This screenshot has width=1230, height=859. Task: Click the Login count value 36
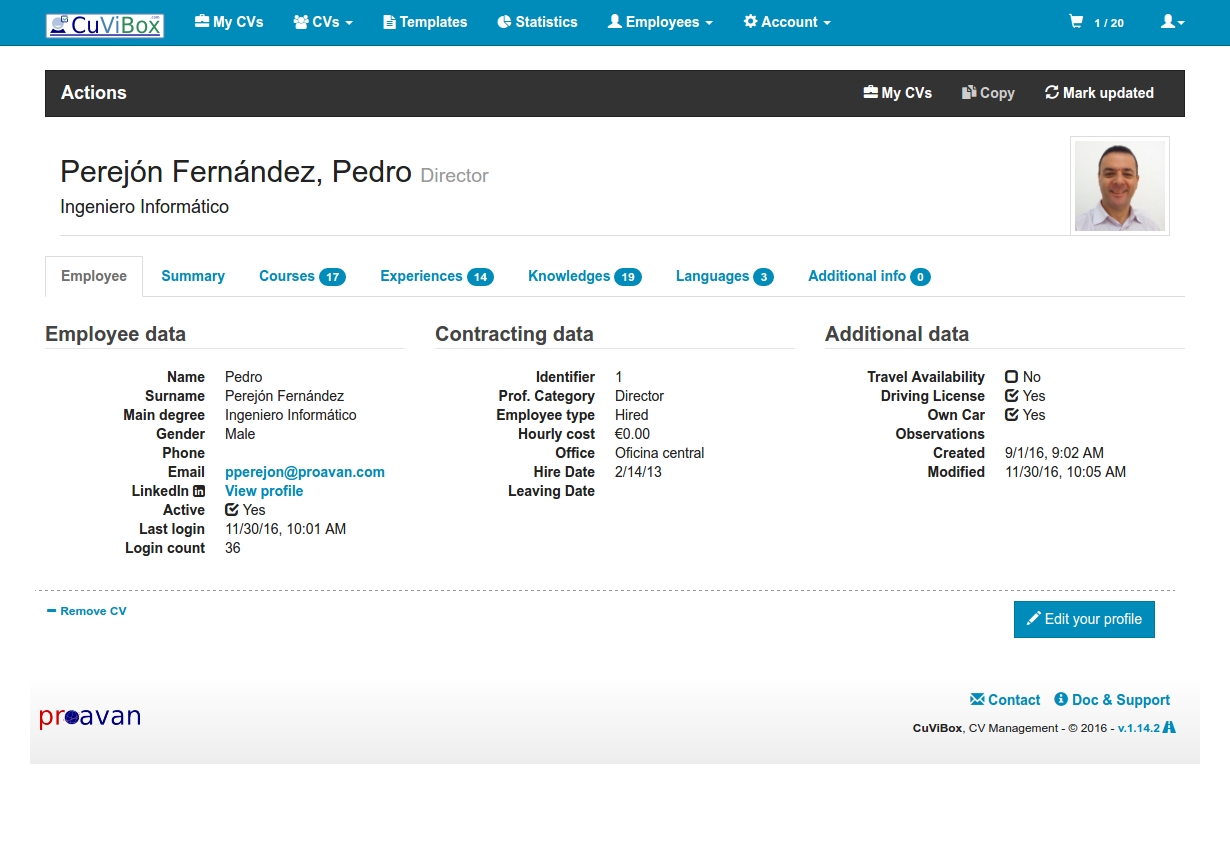point(233,548)
